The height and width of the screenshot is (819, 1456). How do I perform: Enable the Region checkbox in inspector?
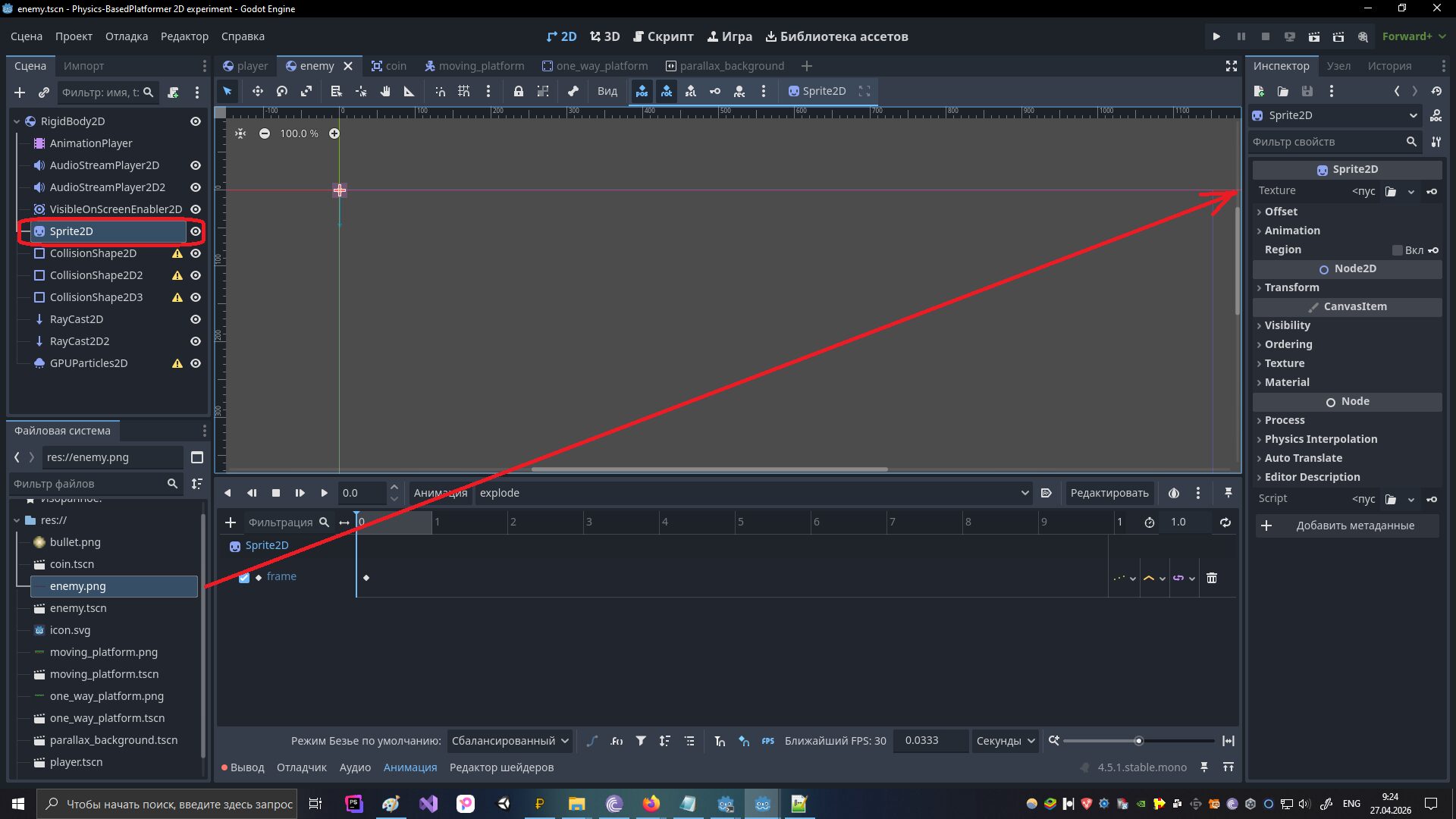(x=1398, y=250)
